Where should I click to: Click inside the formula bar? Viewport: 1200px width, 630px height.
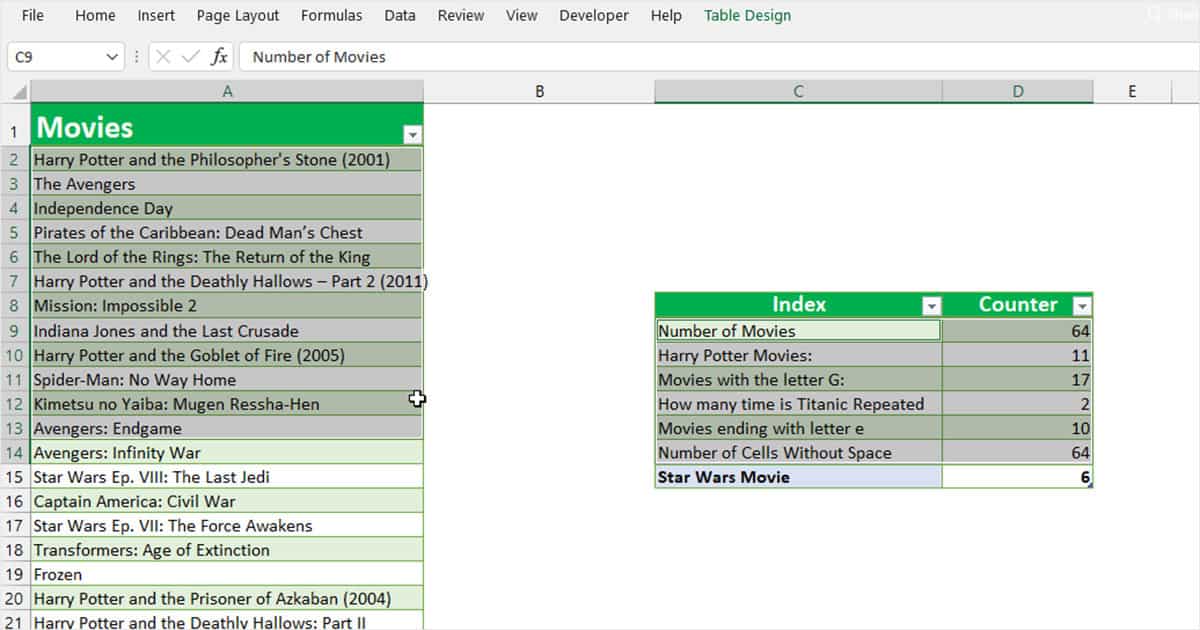[x=500, y=57]
